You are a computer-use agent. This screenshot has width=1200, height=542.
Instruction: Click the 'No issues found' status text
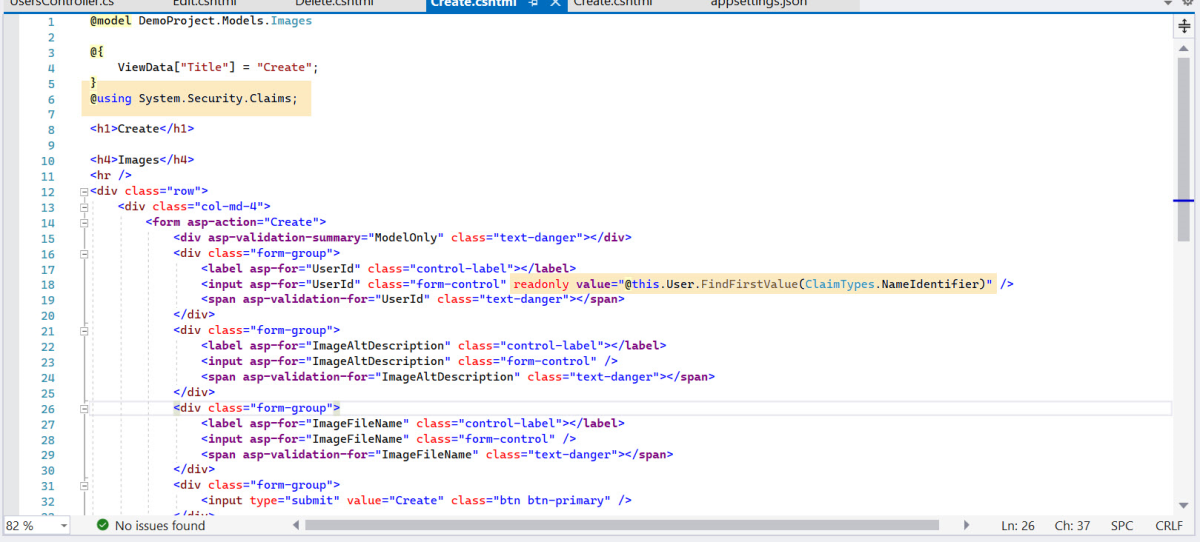pyautogui.click(x=160, y=526)
